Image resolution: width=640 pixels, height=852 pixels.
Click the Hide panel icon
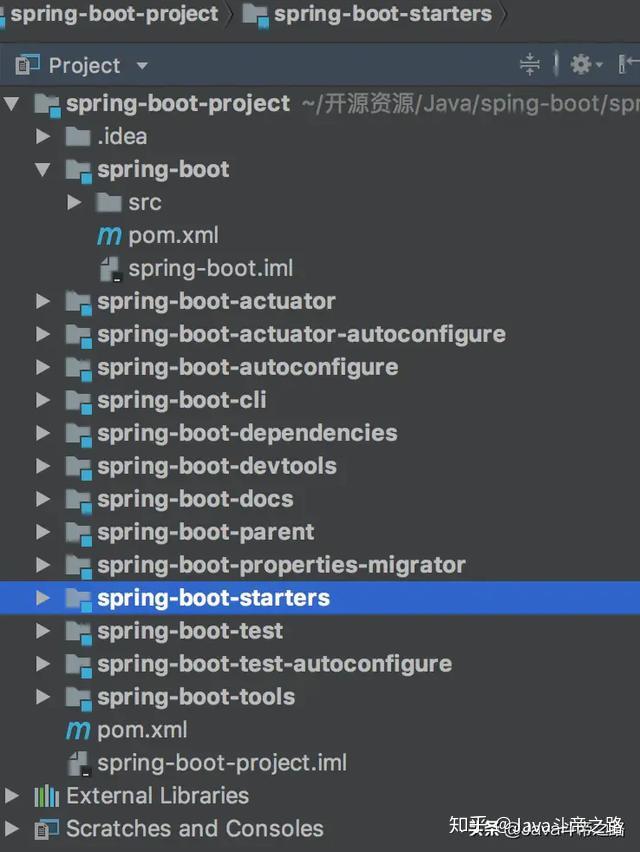pos(629,65)
